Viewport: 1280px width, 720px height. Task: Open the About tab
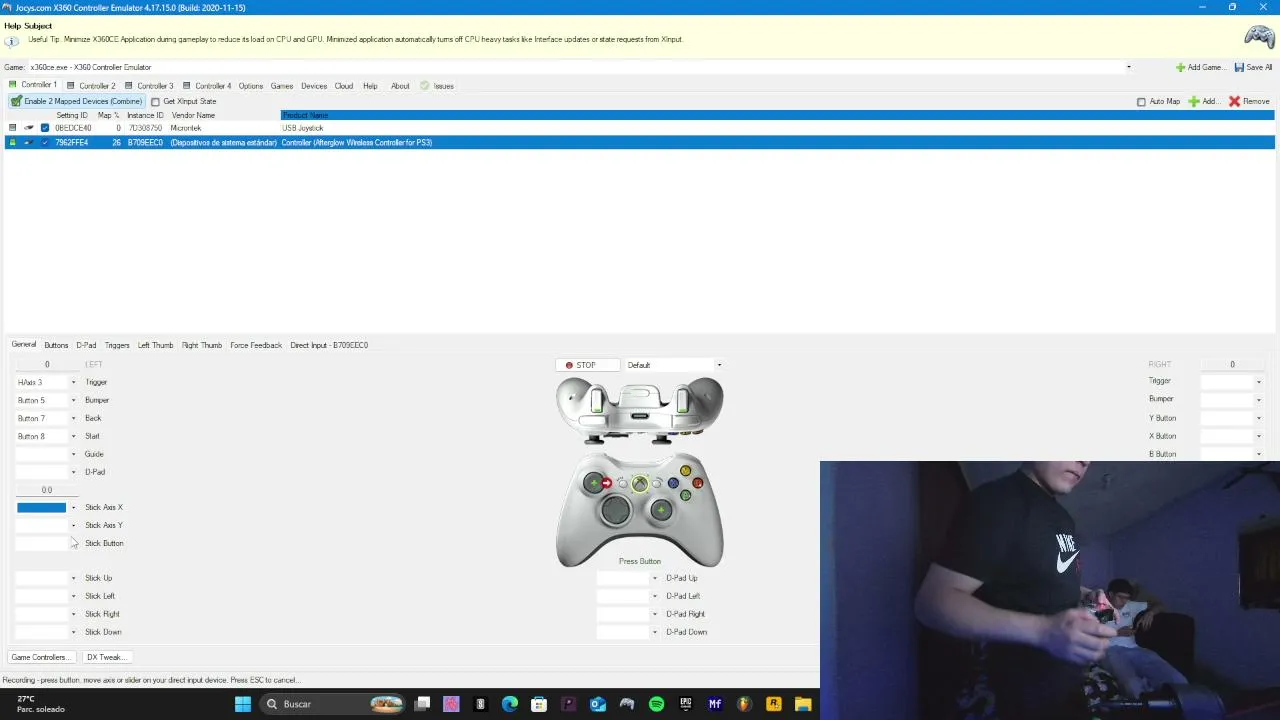[400, 86]
